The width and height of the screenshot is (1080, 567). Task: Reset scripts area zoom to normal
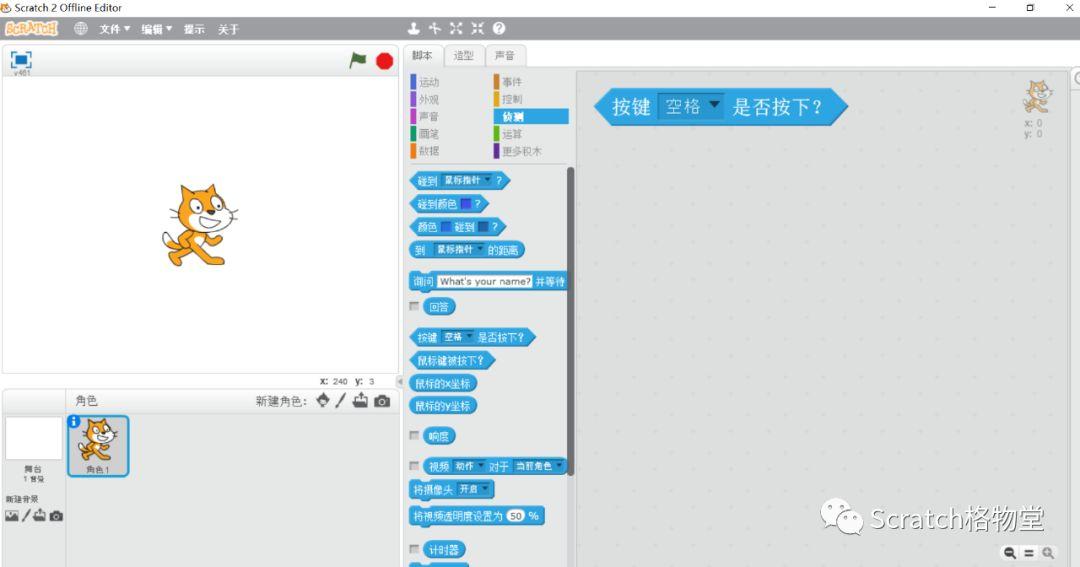(1029, 553)
